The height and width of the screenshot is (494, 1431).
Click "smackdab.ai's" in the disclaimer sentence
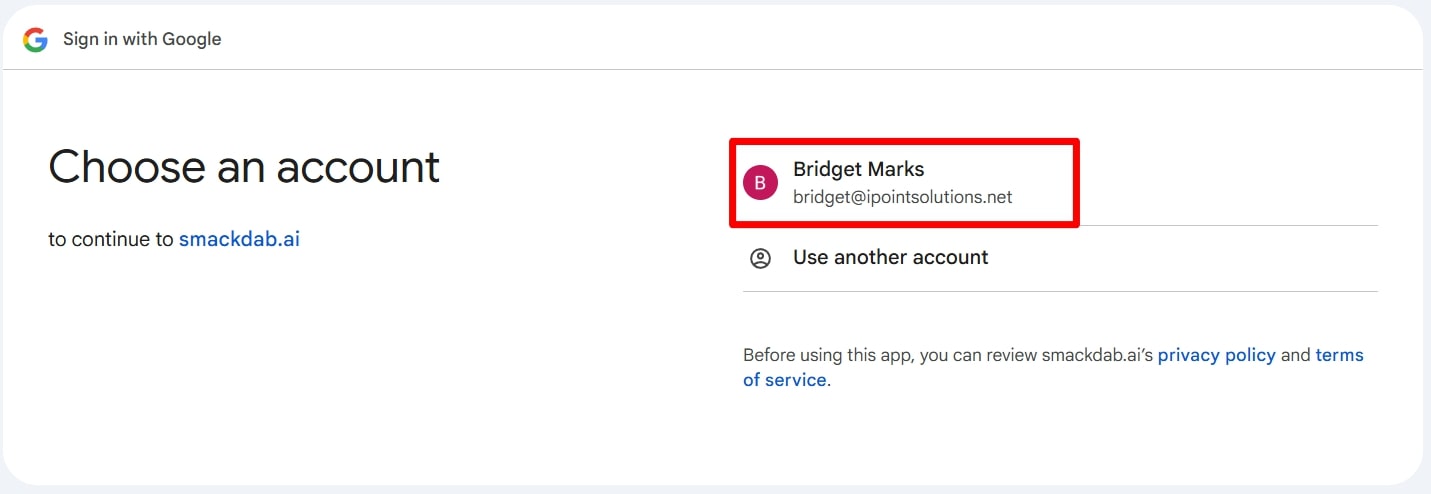point(1097,355)
